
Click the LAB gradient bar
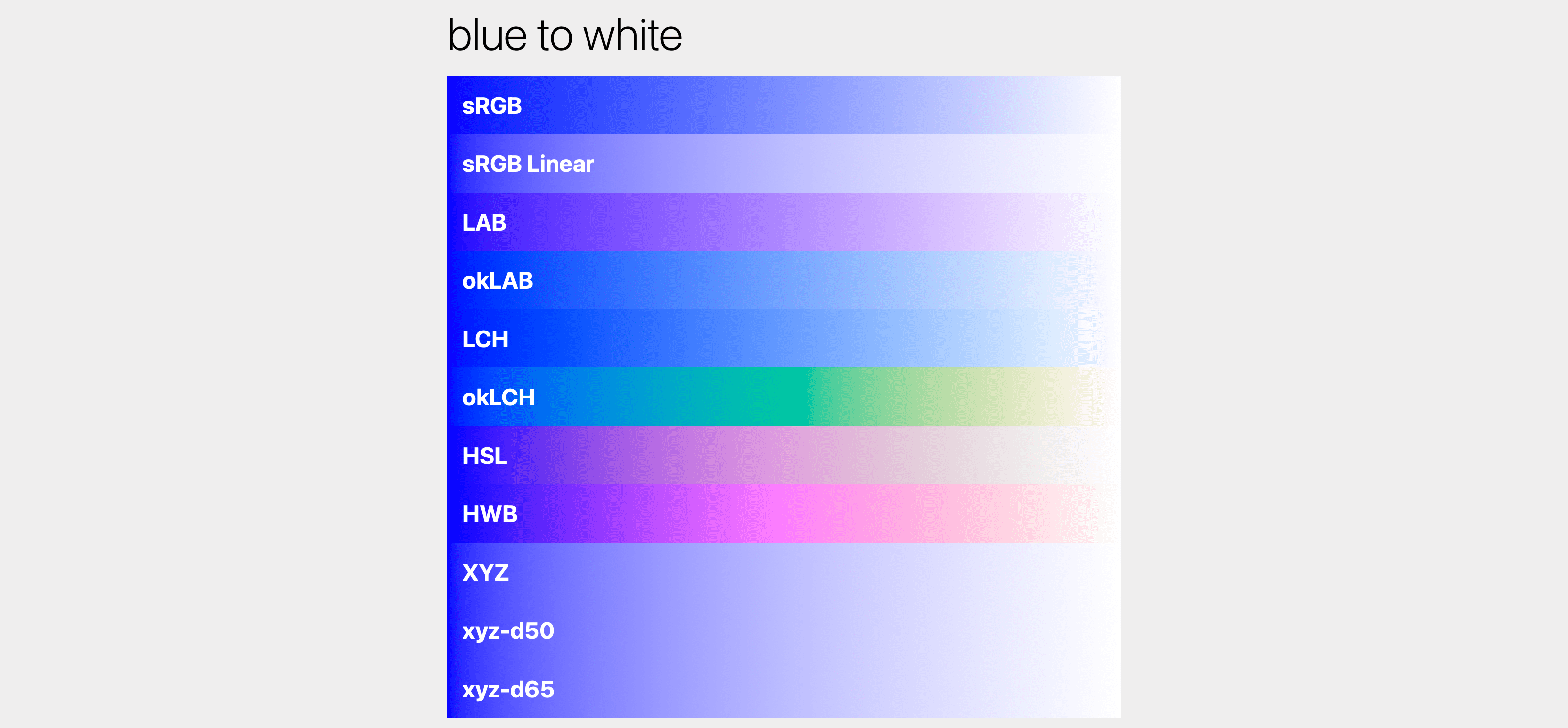(x=784, y=222)
